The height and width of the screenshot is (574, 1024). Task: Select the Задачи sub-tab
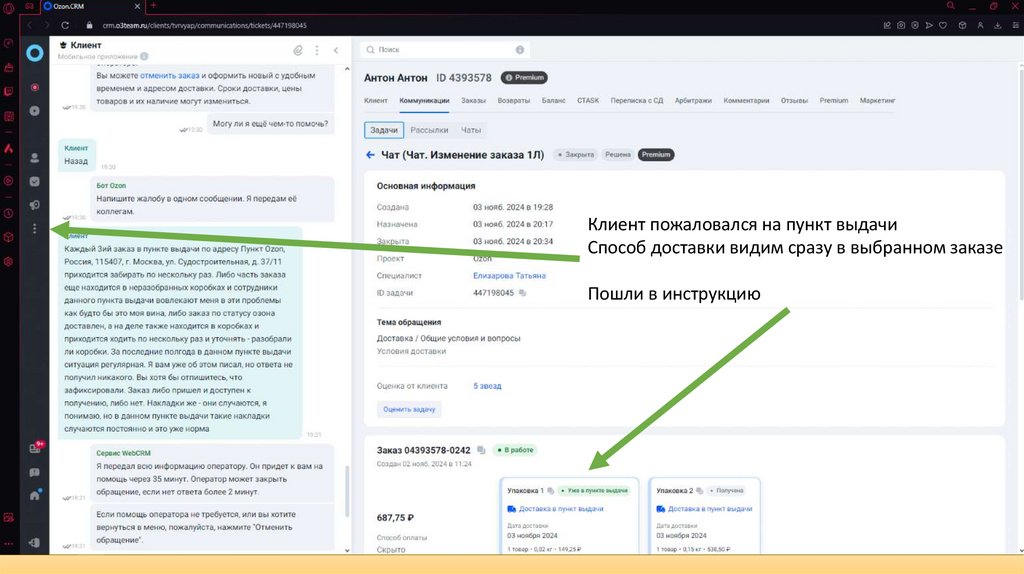click(384, 130)
